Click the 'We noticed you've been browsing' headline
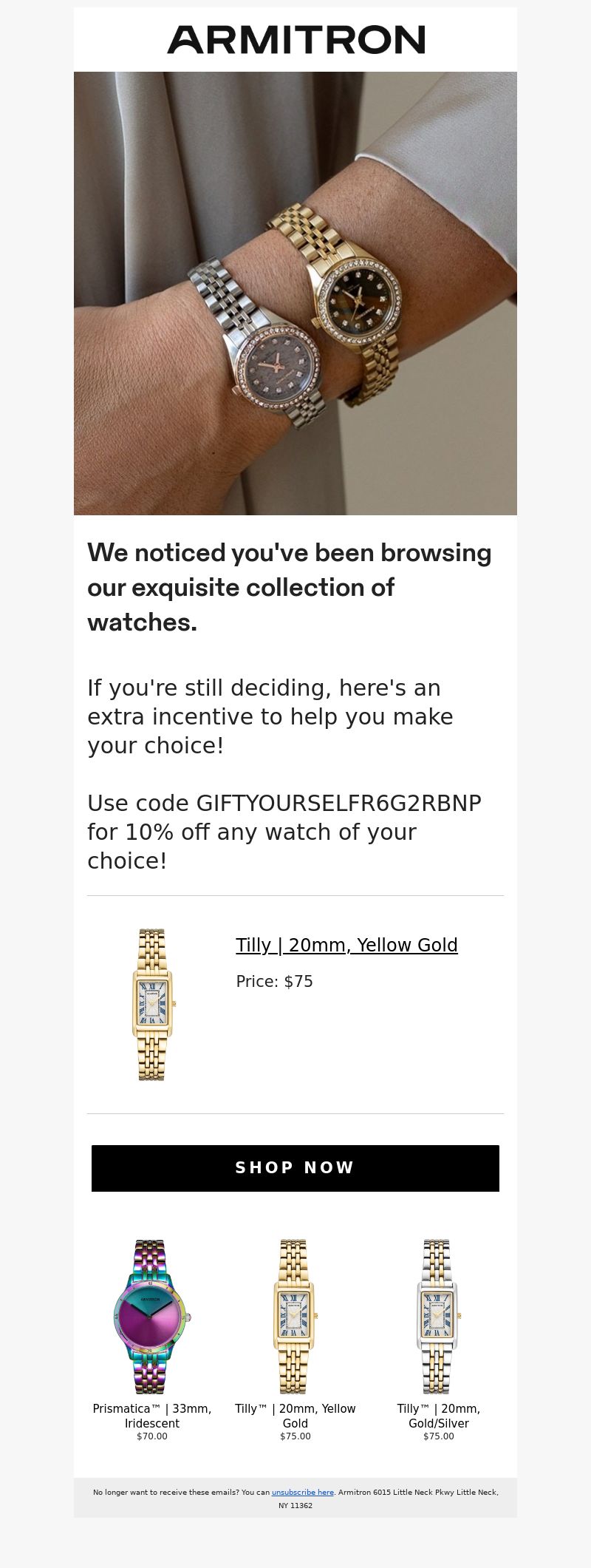The image size is (591, 1568). tap(290, 588)
